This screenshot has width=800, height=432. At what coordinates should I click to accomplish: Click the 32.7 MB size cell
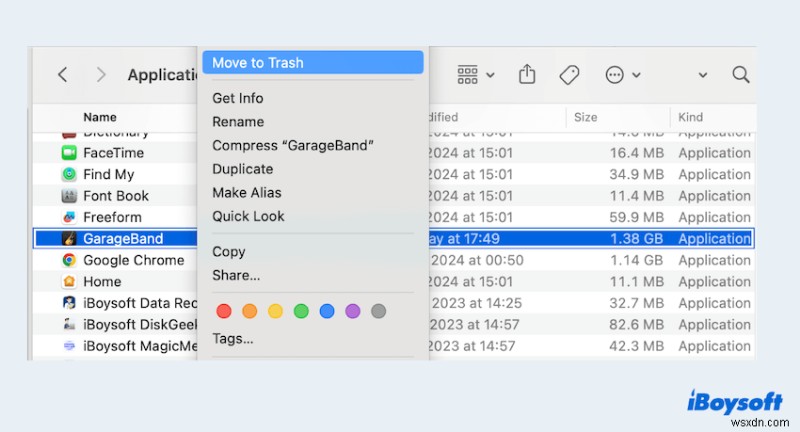[x=637, y=303]
